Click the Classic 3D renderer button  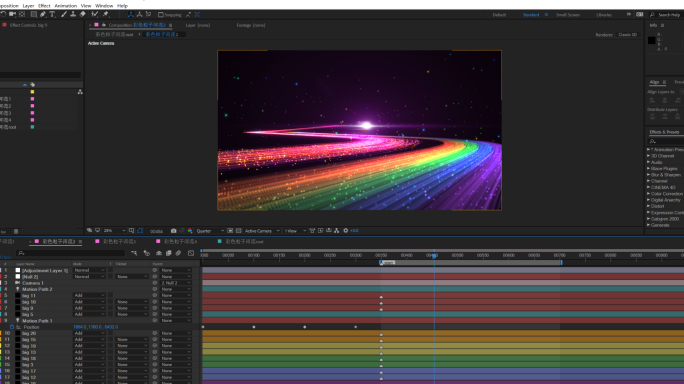pyautogui.click(x=627, y=34)
